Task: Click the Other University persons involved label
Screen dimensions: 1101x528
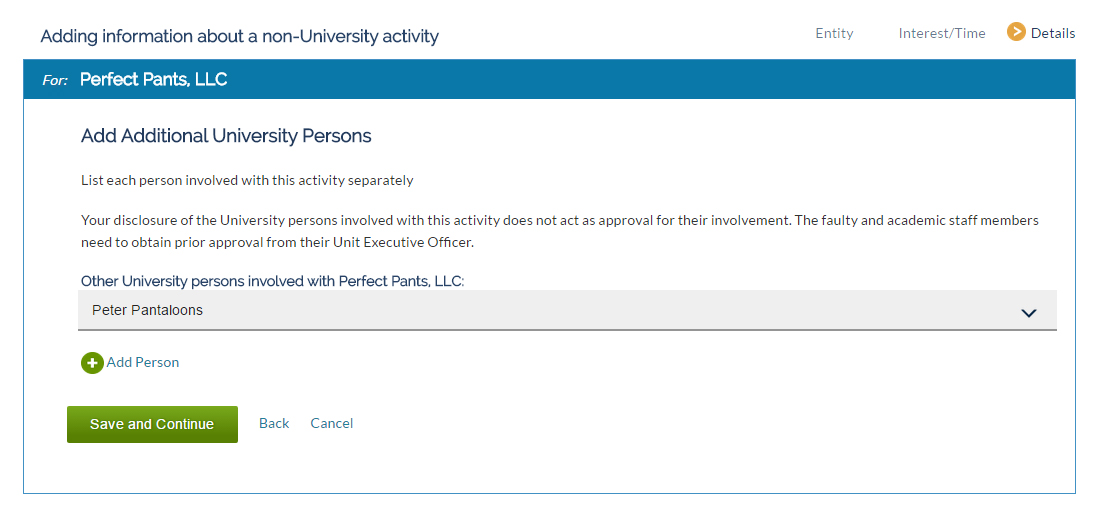Action: [x=273, y=282]
